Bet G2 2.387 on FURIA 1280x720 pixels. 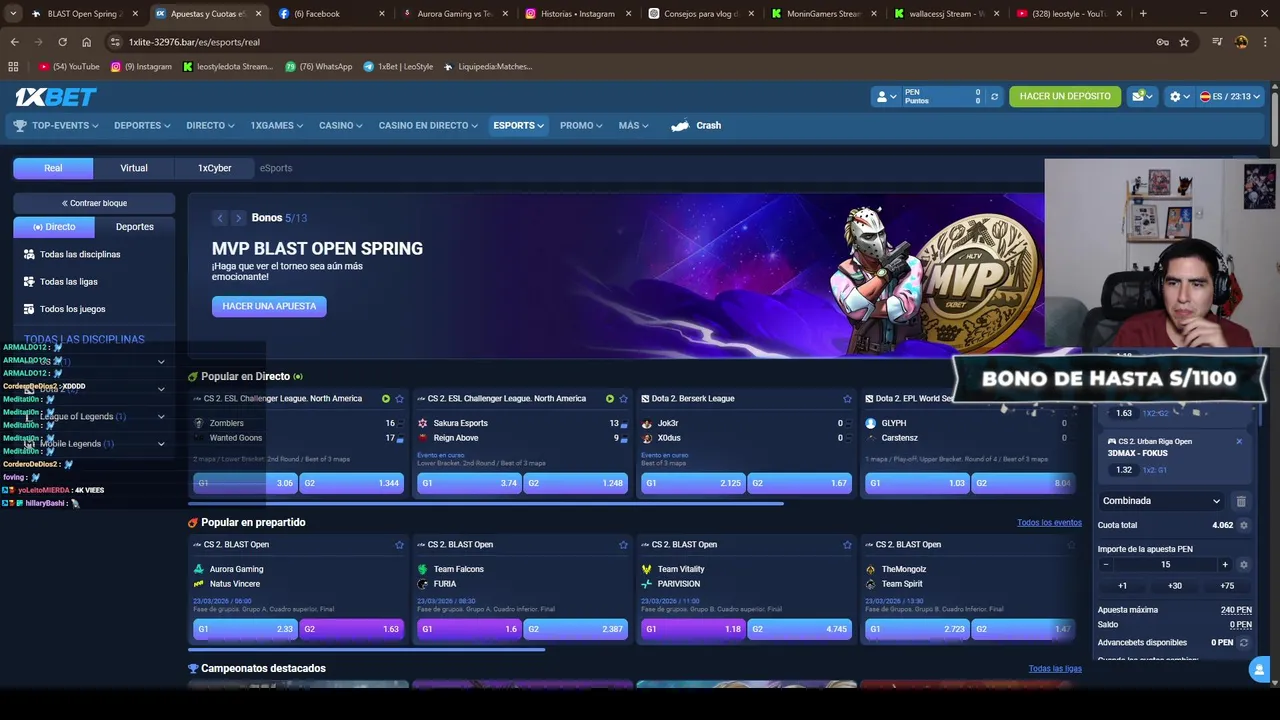click(576, 629)
